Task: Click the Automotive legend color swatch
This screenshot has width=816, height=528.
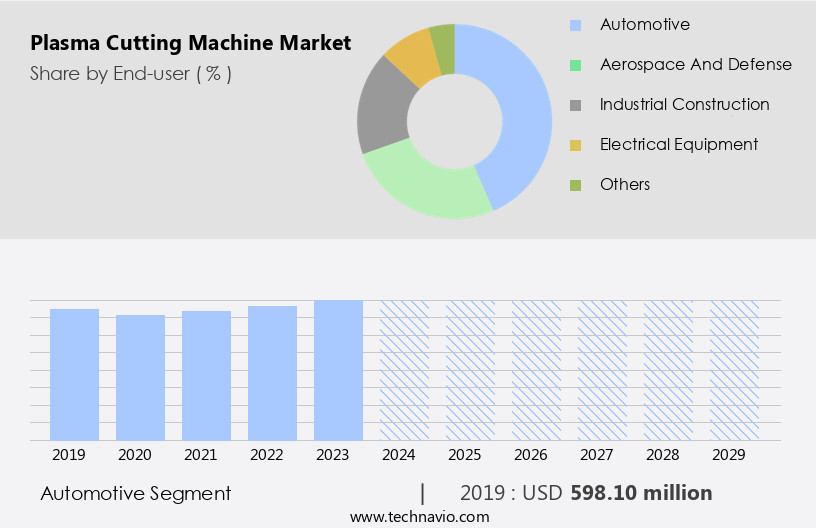Action: [x=575, y=25]
